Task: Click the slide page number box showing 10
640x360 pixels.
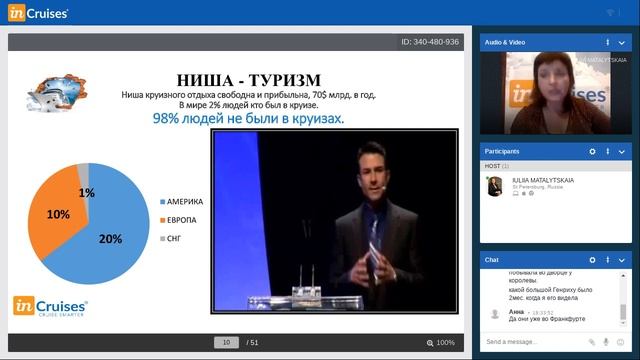Action: pyautogui.click(x=226, y=342)
